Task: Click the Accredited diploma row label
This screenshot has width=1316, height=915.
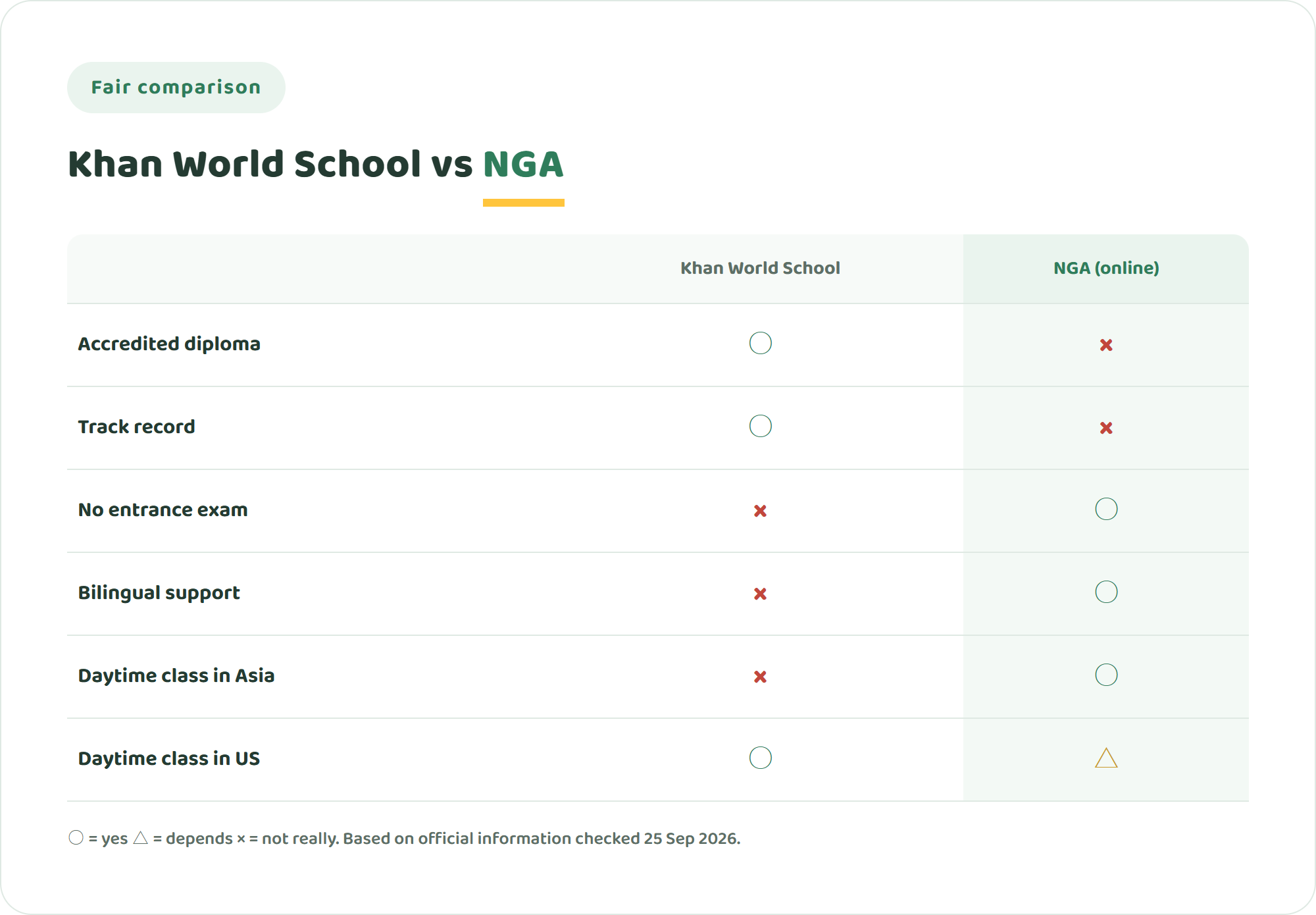Action: click(x=169, y=344)
